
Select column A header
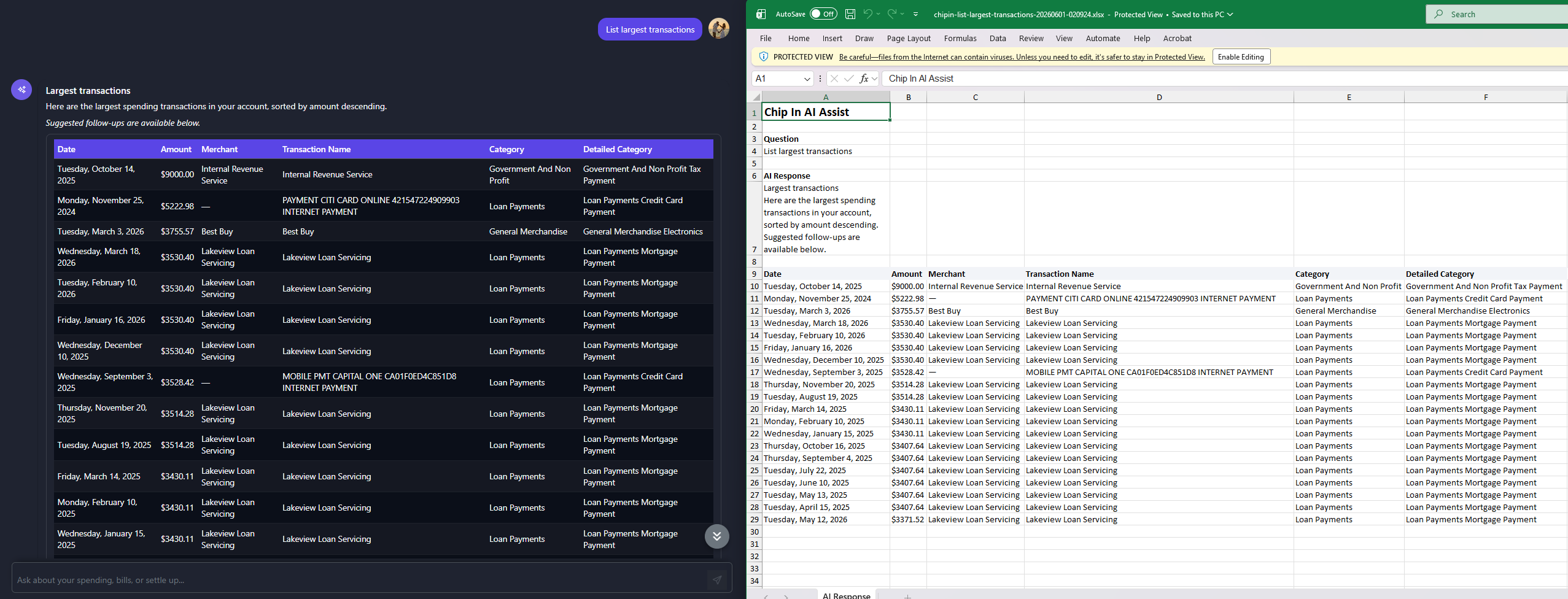[x=826, y=97]
